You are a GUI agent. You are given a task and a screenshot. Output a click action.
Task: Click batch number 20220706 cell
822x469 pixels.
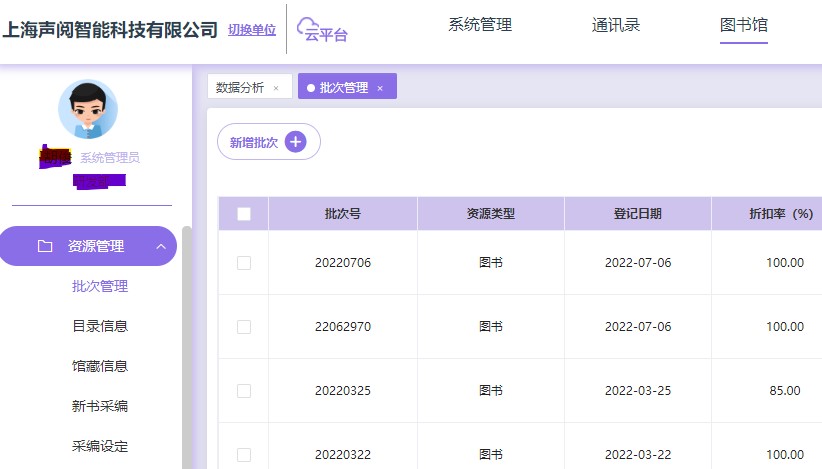point(343,263)
